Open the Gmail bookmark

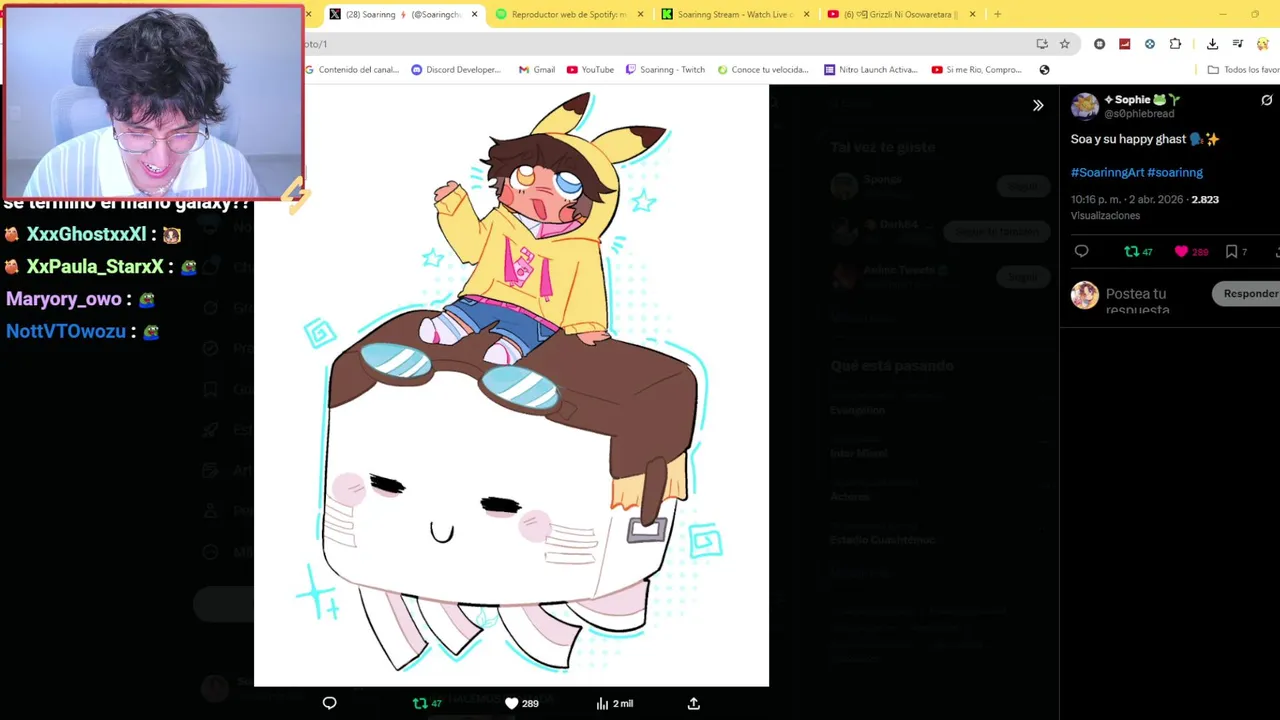537,70
